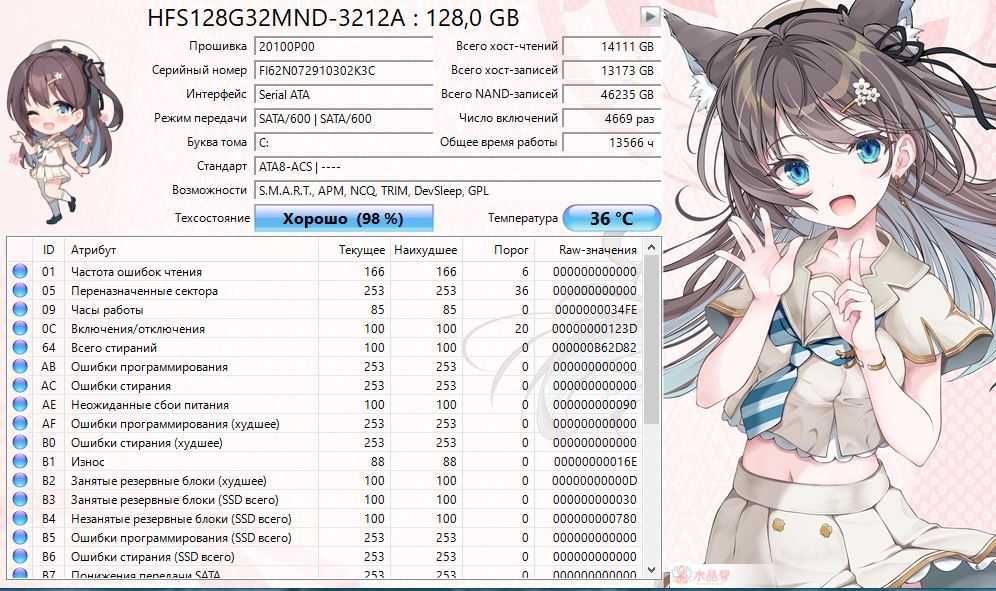Click the status orb for attribute AF
996x591 pixels.
pyautogui.click(x=20, y=424)
